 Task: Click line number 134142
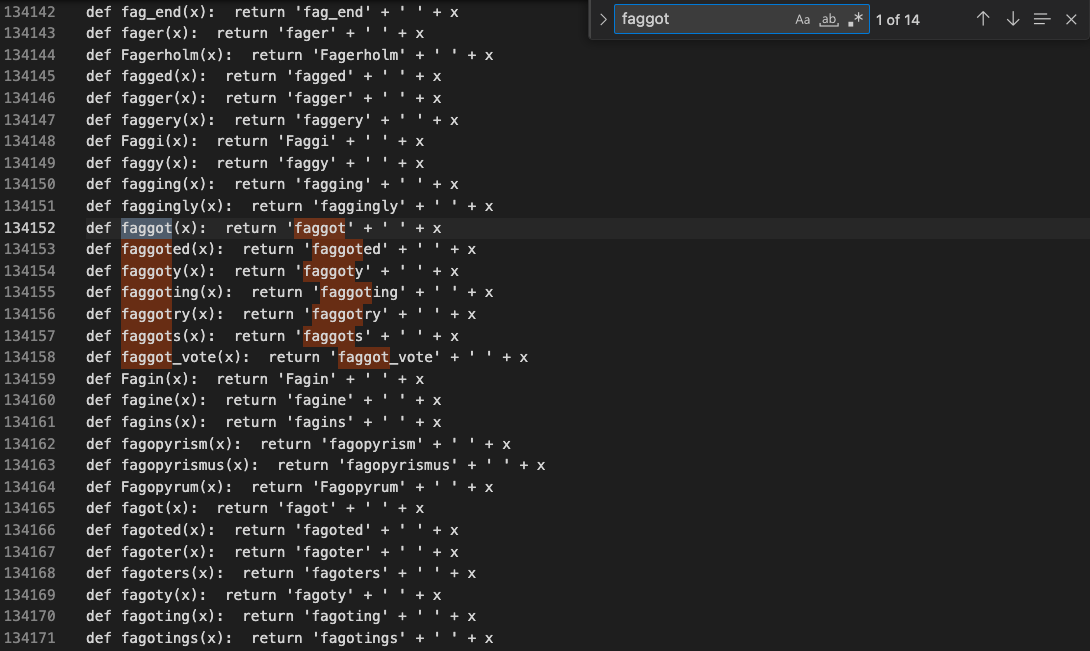(x=30, y=12)
